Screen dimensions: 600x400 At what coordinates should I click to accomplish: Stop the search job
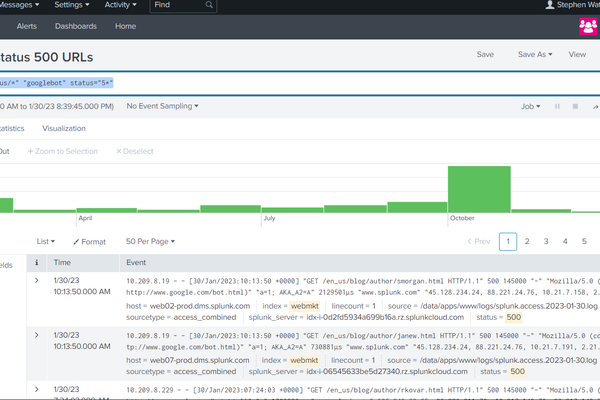coord(575,106)
